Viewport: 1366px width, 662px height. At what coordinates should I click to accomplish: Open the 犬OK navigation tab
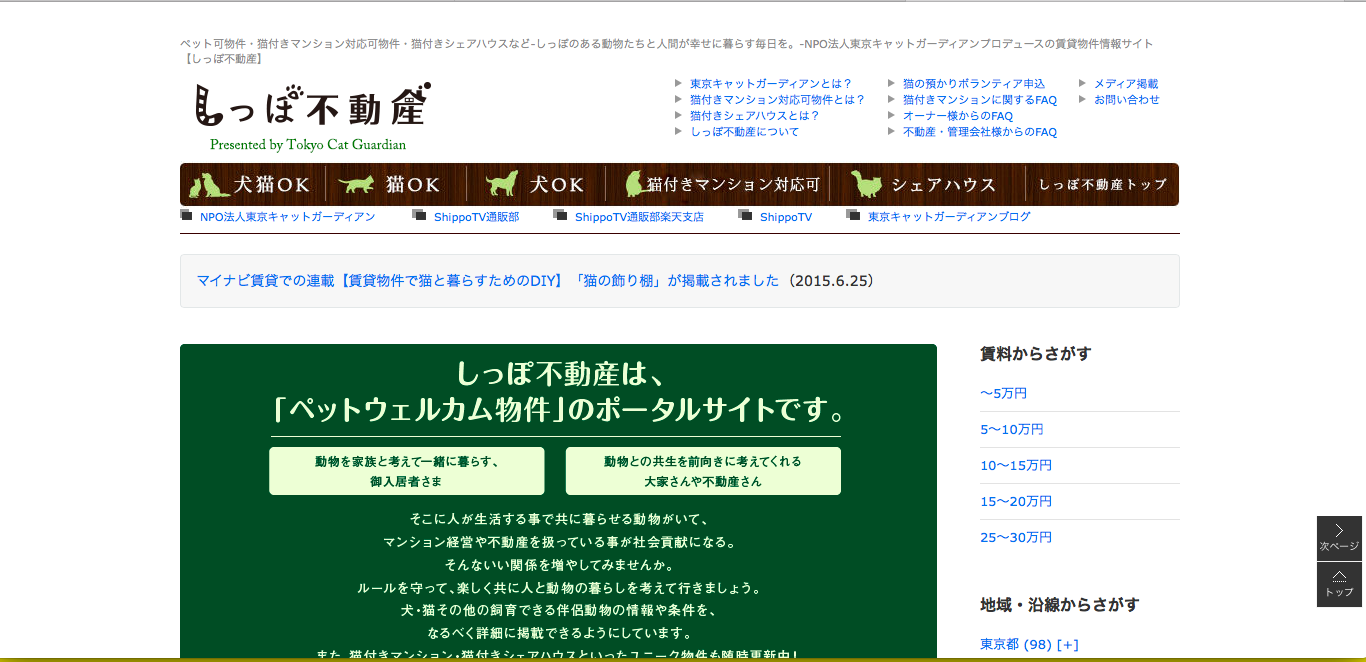[536, 185]
